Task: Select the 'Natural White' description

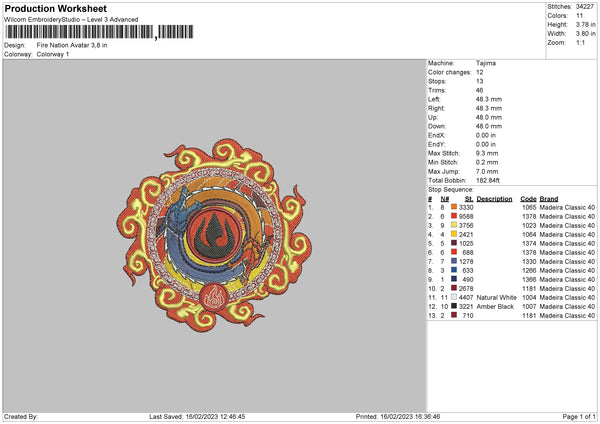Action: coord(496,297)
